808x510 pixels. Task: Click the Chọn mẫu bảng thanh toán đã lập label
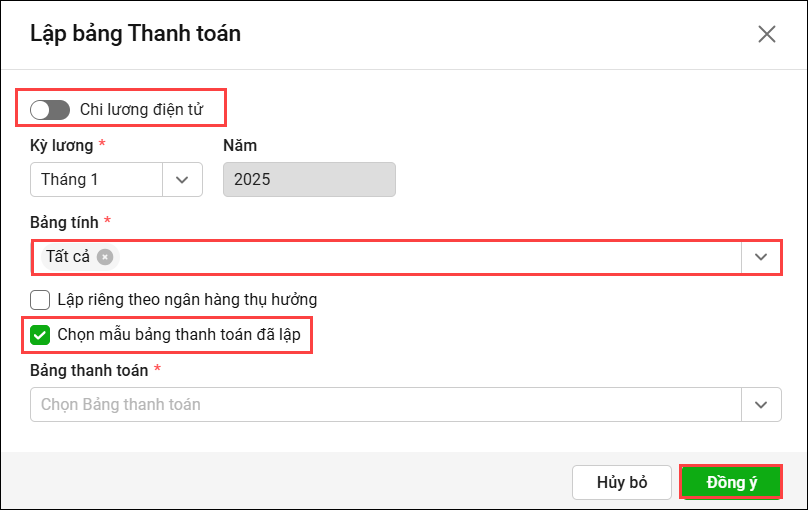pyautogui.click(x=179, y=335)
